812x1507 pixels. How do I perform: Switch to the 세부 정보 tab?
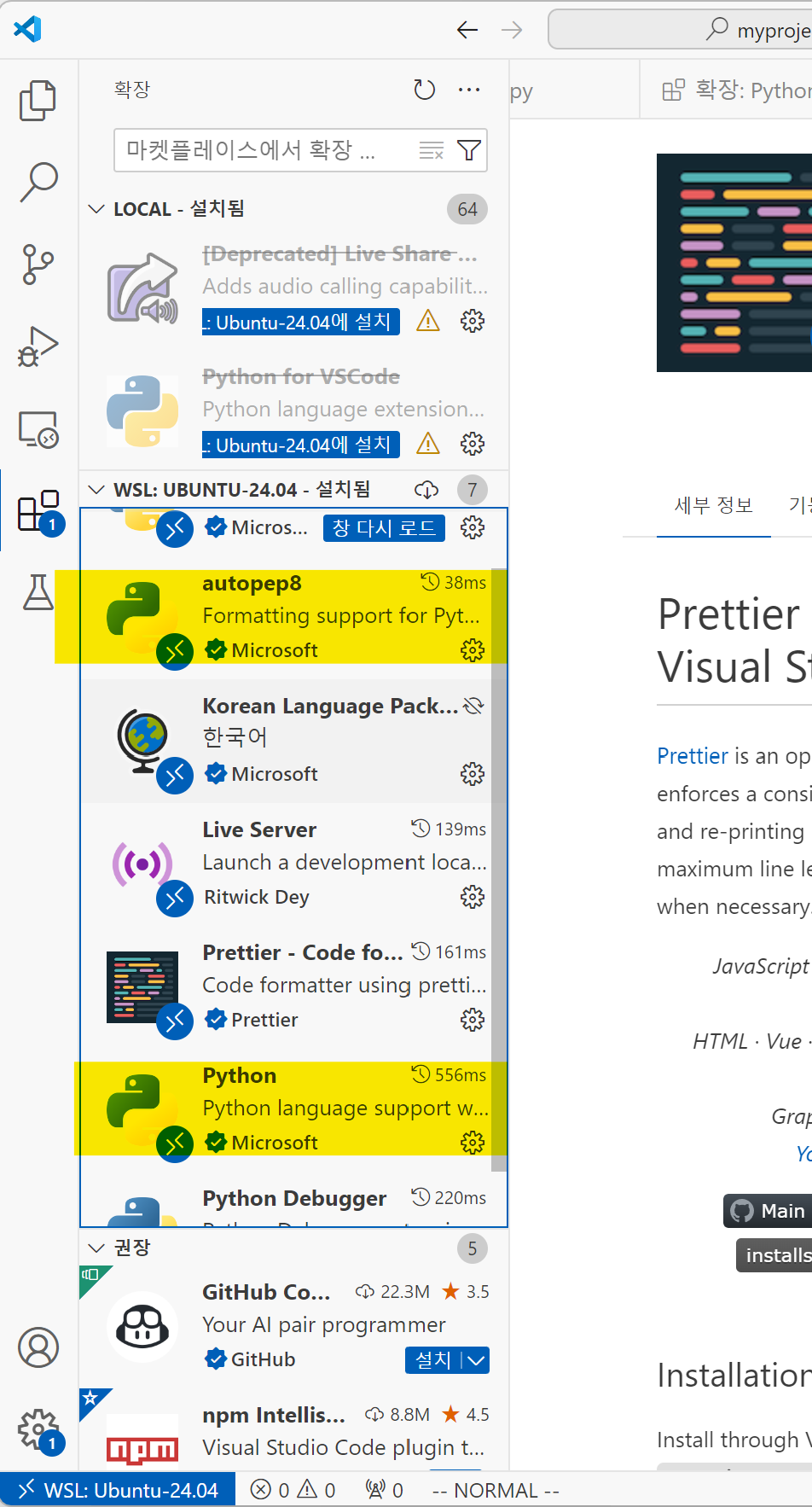click(x=713, y=506)
